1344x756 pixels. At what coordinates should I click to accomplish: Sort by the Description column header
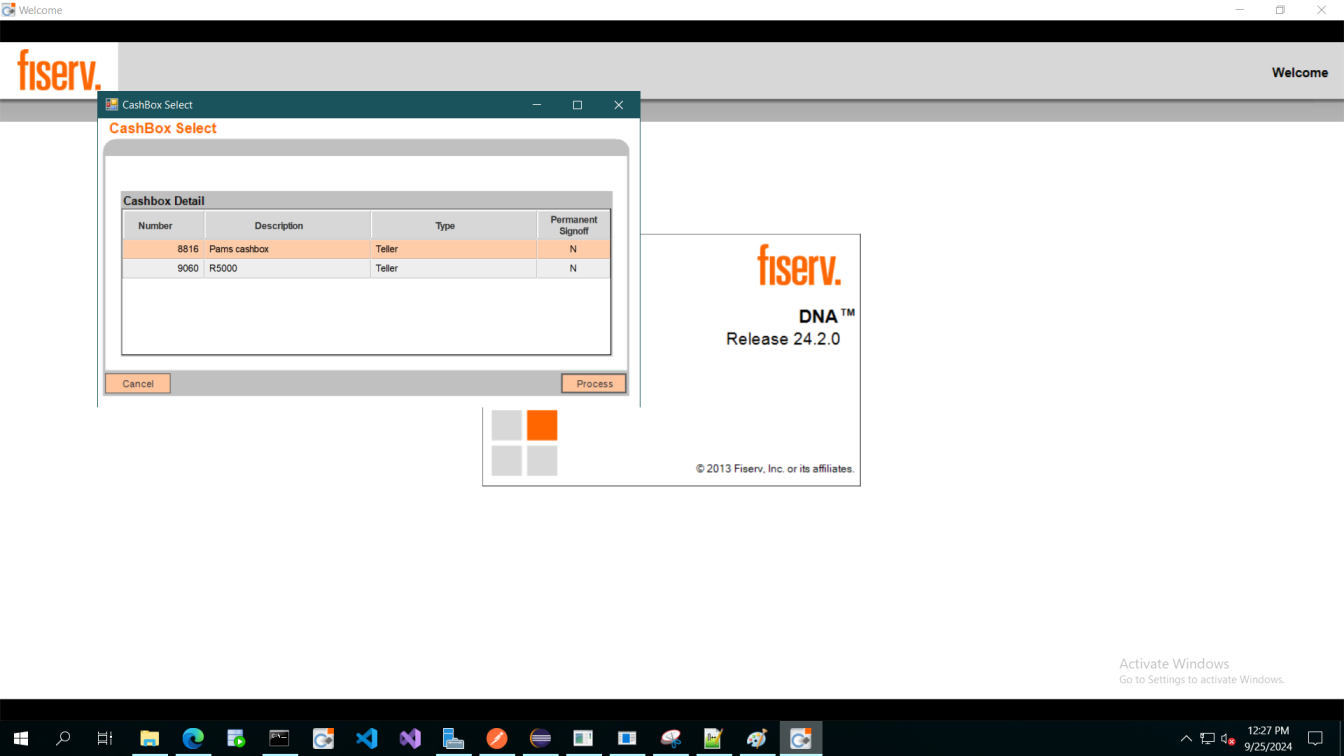(288, 225)
